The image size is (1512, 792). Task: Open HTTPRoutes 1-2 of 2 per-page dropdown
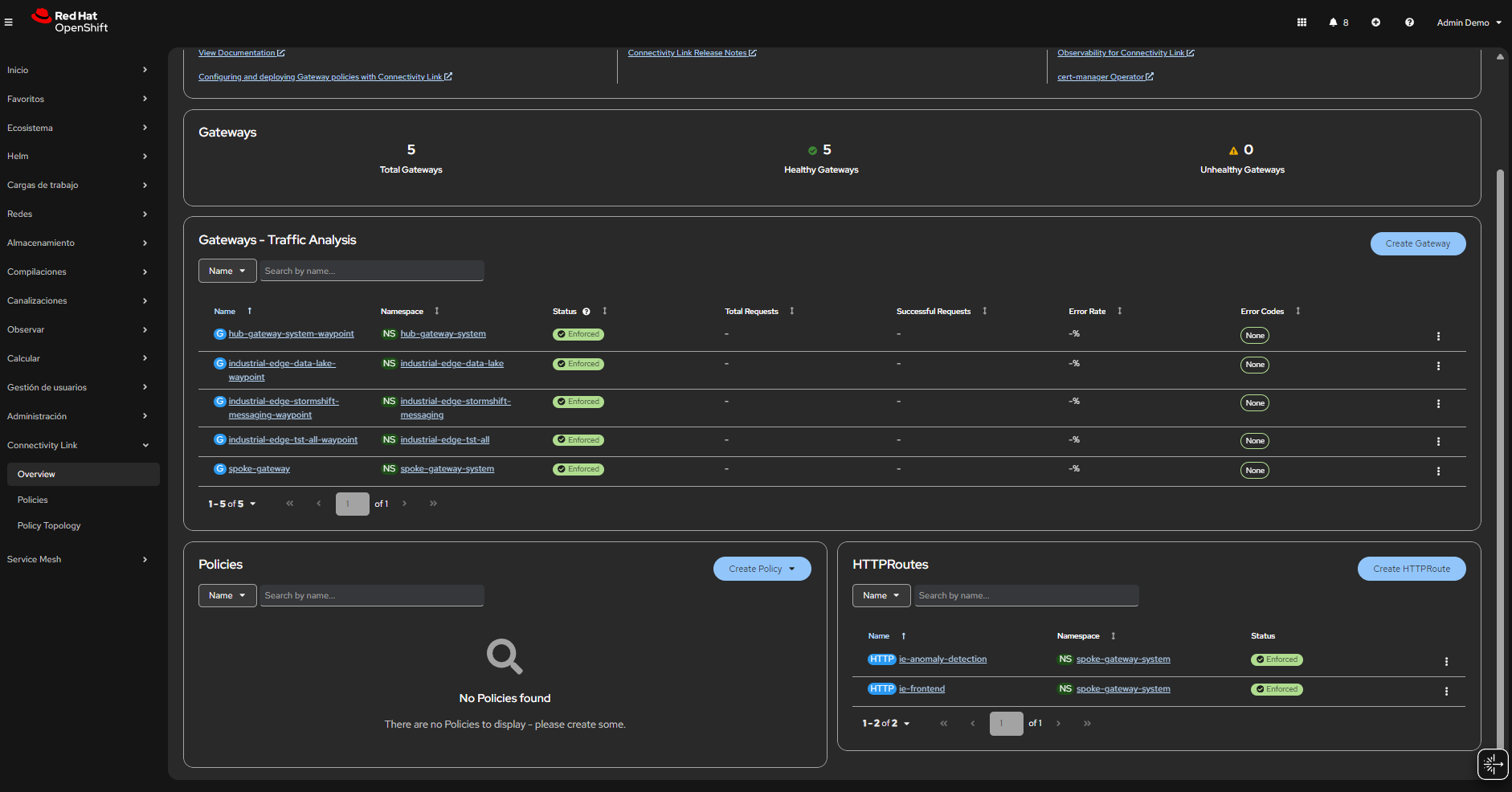tap(885, 724)
